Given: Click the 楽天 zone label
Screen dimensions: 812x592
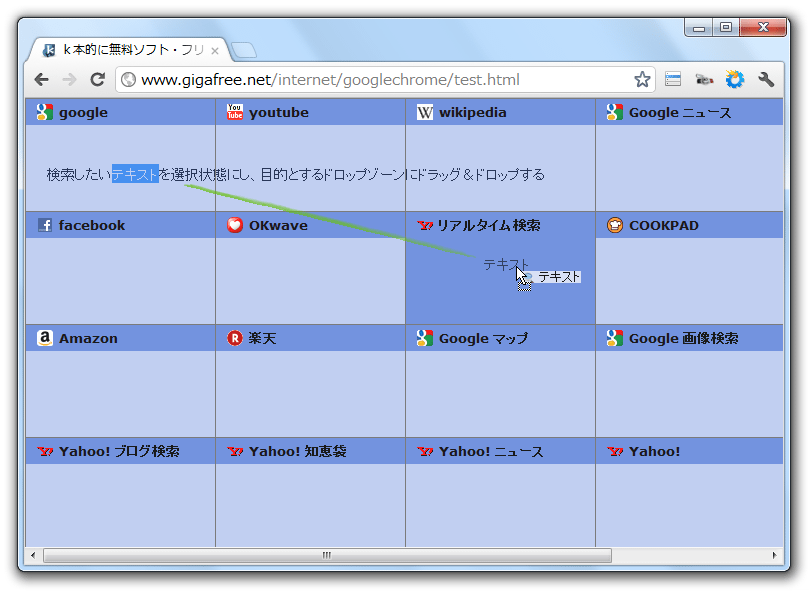Looking at the screenshot, I should tap(262, 338).
